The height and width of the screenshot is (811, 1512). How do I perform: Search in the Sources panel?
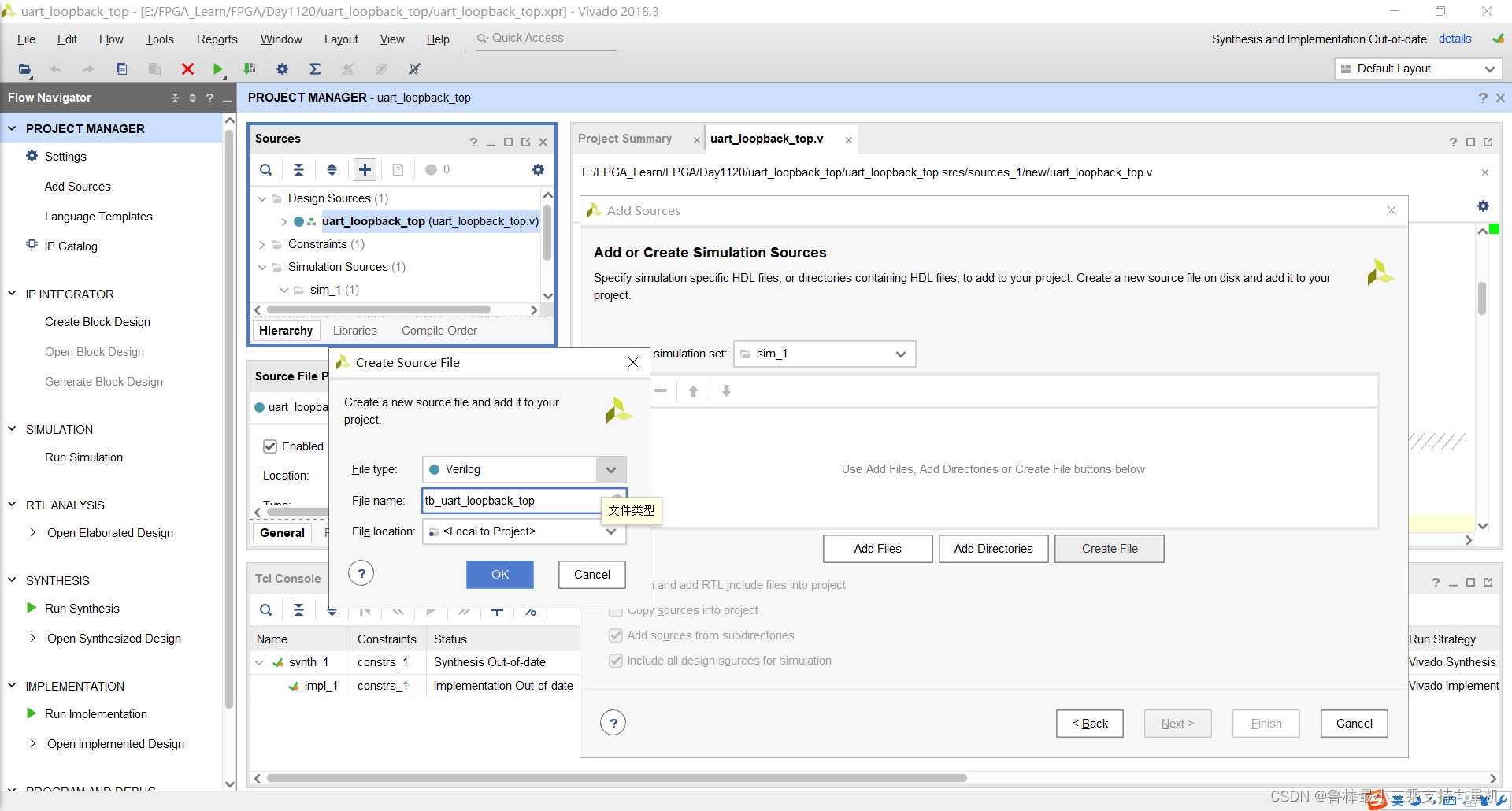pyautogui.click(x=266, y=169)
